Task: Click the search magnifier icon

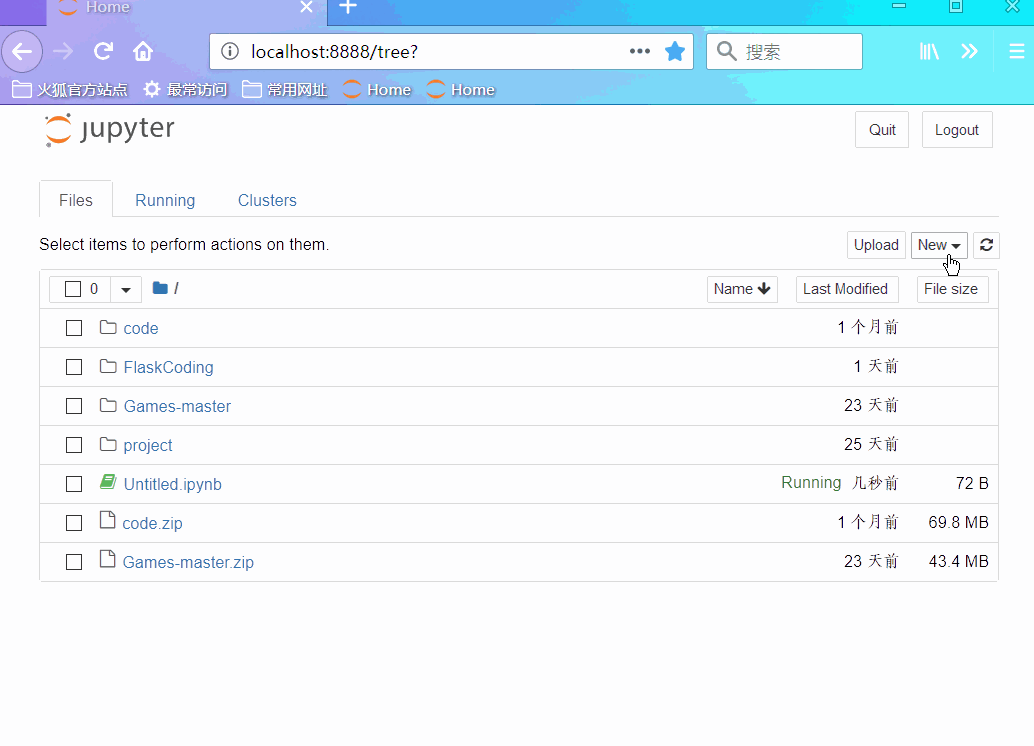Action: pyautogui.click(x=726, y=51)
